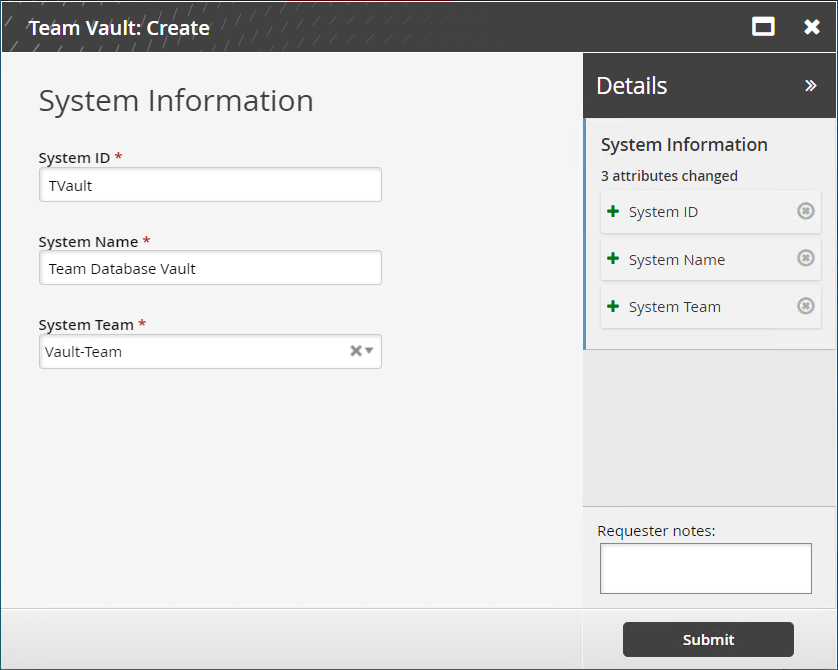Collapse the Details panel with double chevron

coord(811,86)
